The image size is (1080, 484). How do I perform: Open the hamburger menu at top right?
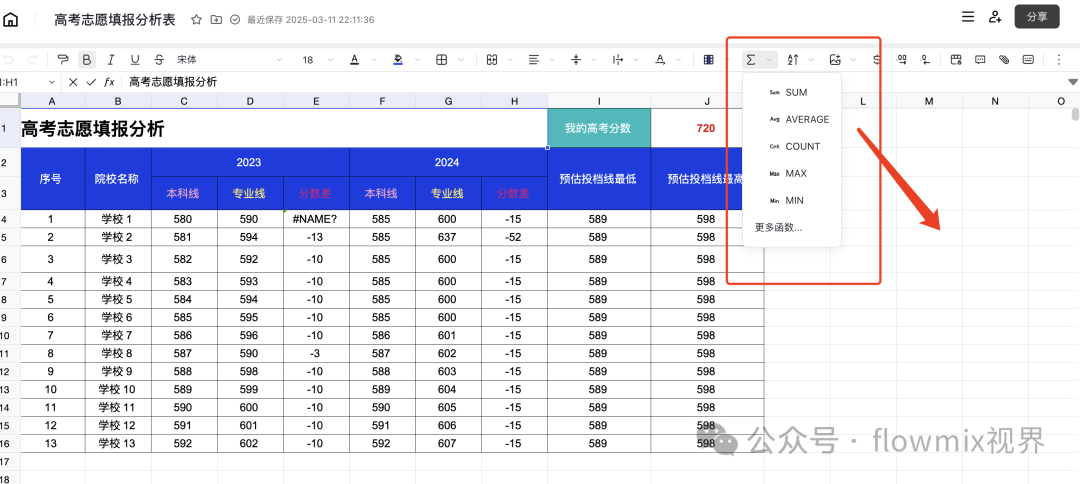pyautogui.click(x=968, y=17)
